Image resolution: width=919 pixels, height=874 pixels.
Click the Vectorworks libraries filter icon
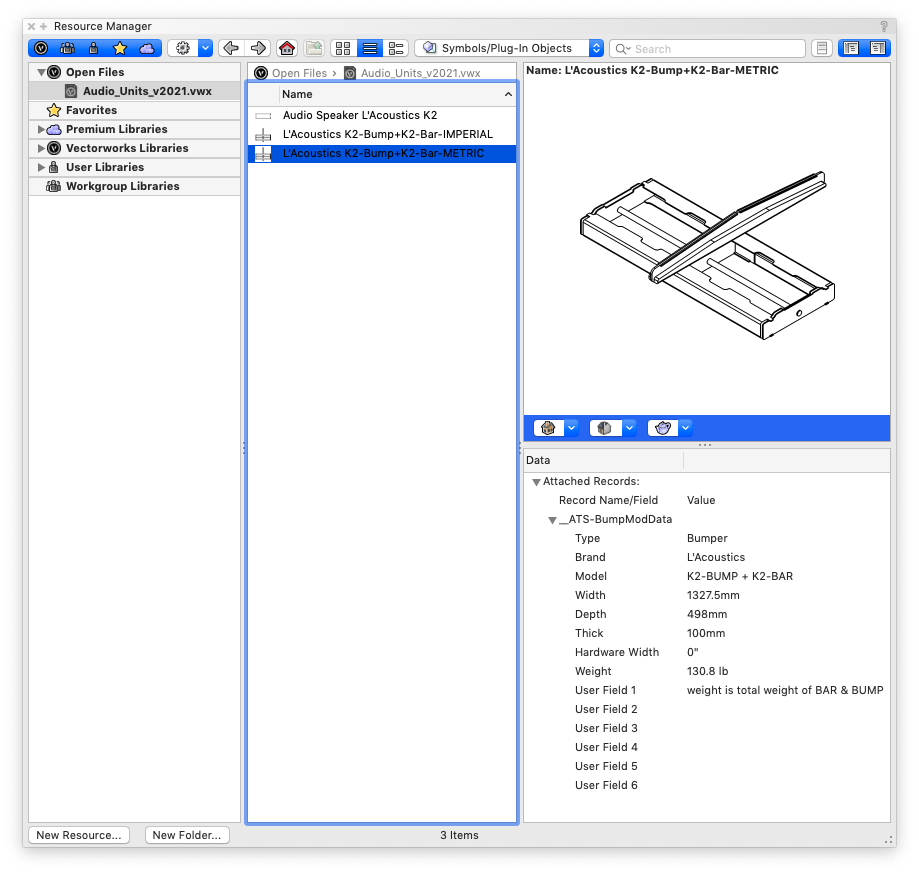click(x=42, y=48)
